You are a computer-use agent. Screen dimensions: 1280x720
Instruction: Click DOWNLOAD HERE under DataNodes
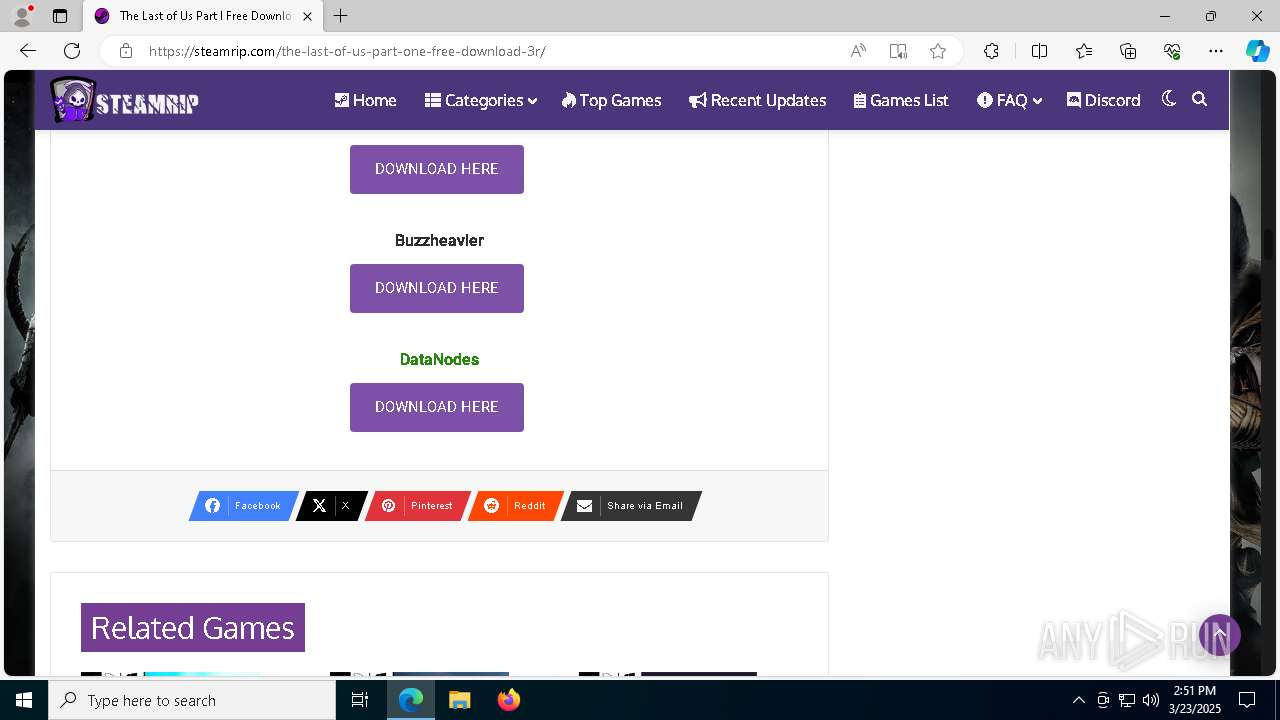(x=437, y=407)
